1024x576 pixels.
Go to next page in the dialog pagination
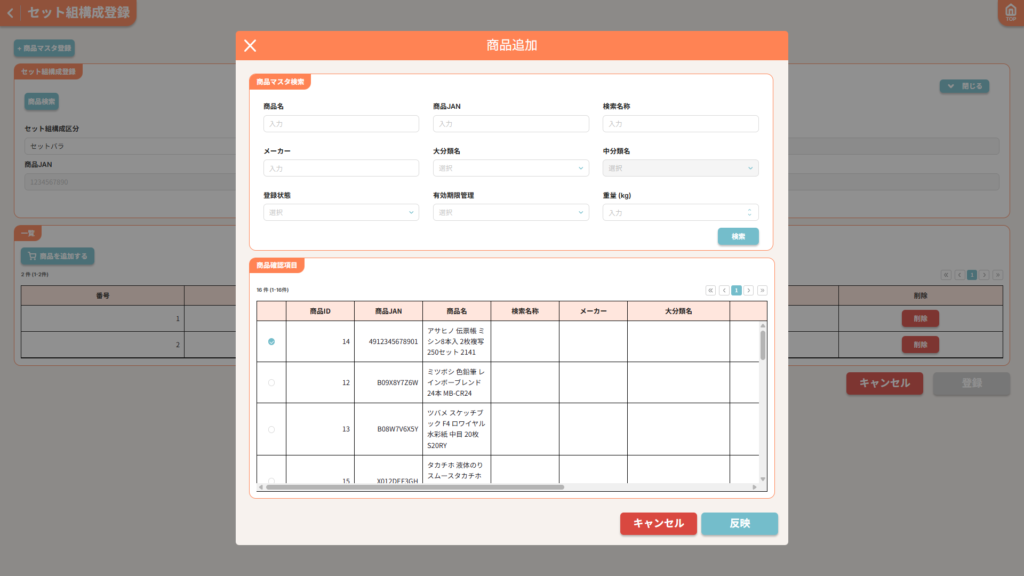click(x=749, y=290)
